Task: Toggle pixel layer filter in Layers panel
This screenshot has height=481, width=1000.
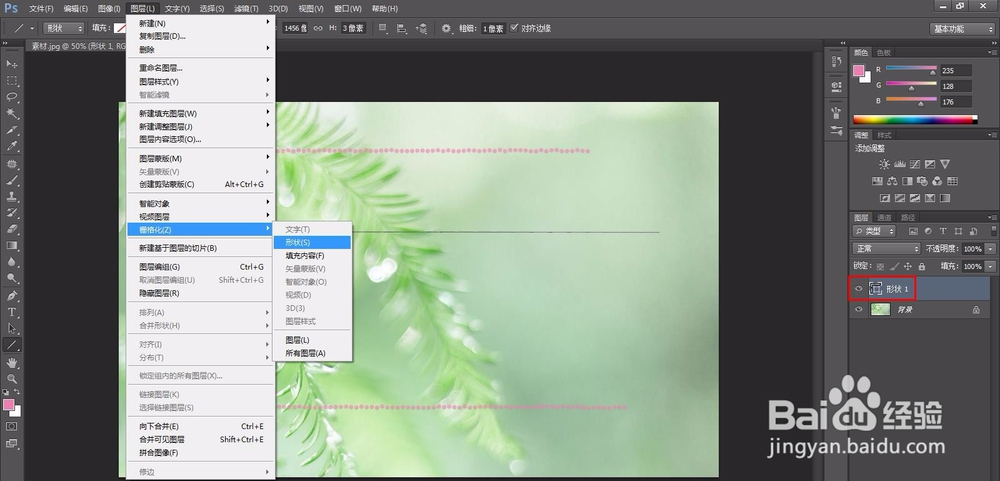Action: [x=913, y=232]
